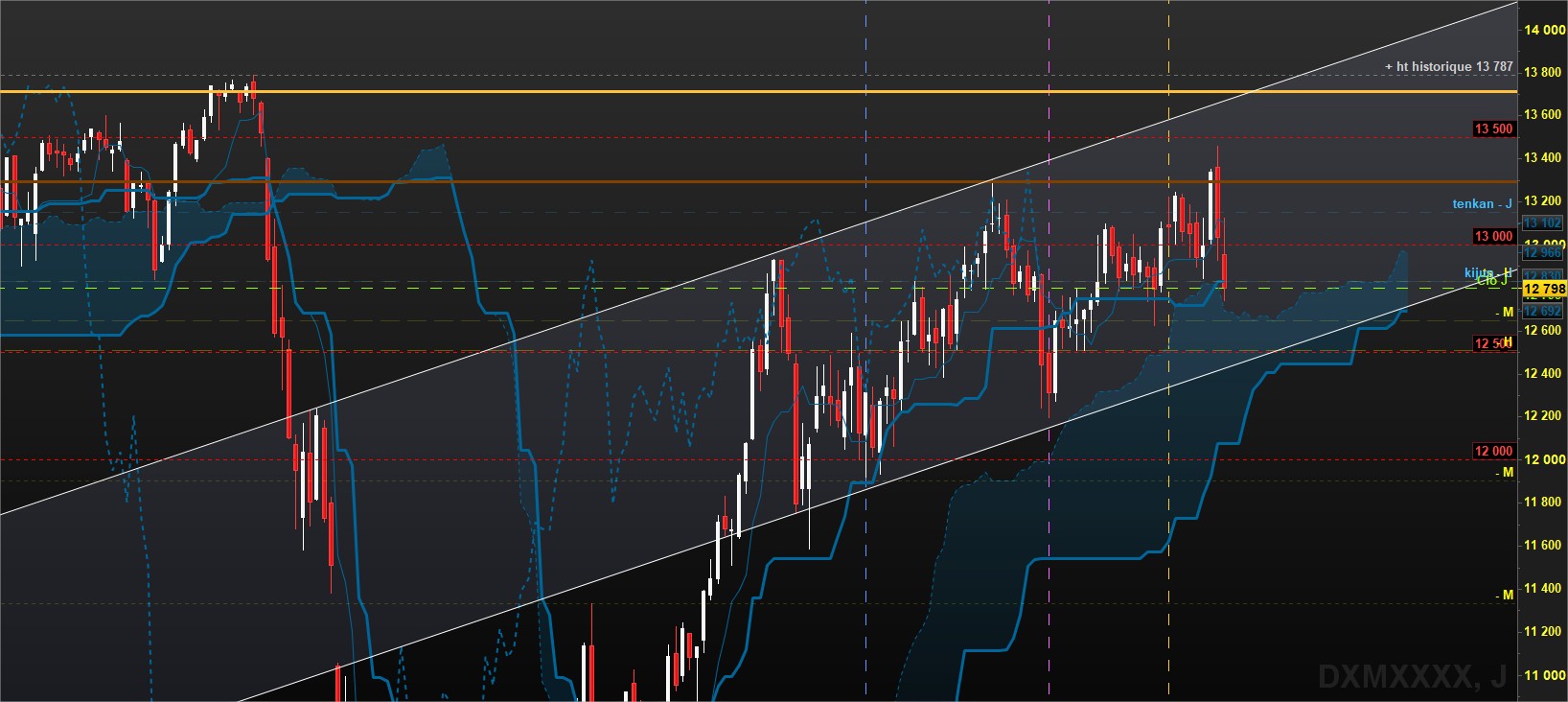Select the 13 600 price axis label
The height and width of the screenshot is (702, 1568).
point(1542,114)
